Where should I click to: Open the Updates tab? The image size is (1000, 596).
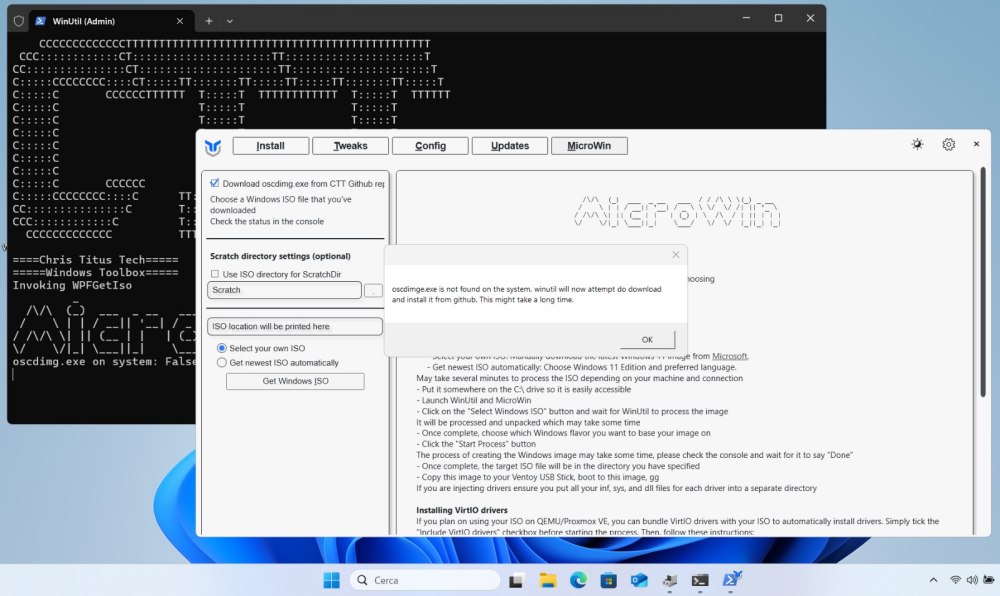510,146
